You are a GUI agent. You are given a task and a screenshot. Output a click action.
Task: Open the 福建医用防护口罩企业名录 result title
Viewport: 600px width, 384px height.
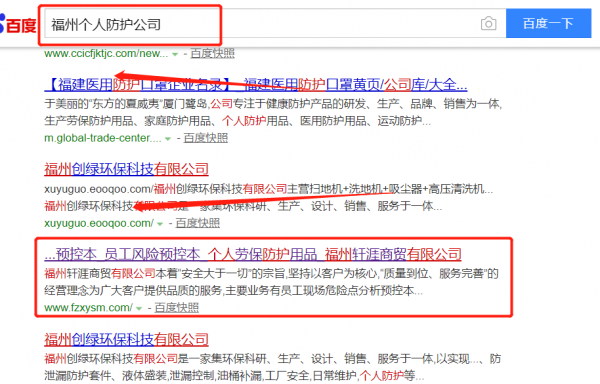[256, 85]
